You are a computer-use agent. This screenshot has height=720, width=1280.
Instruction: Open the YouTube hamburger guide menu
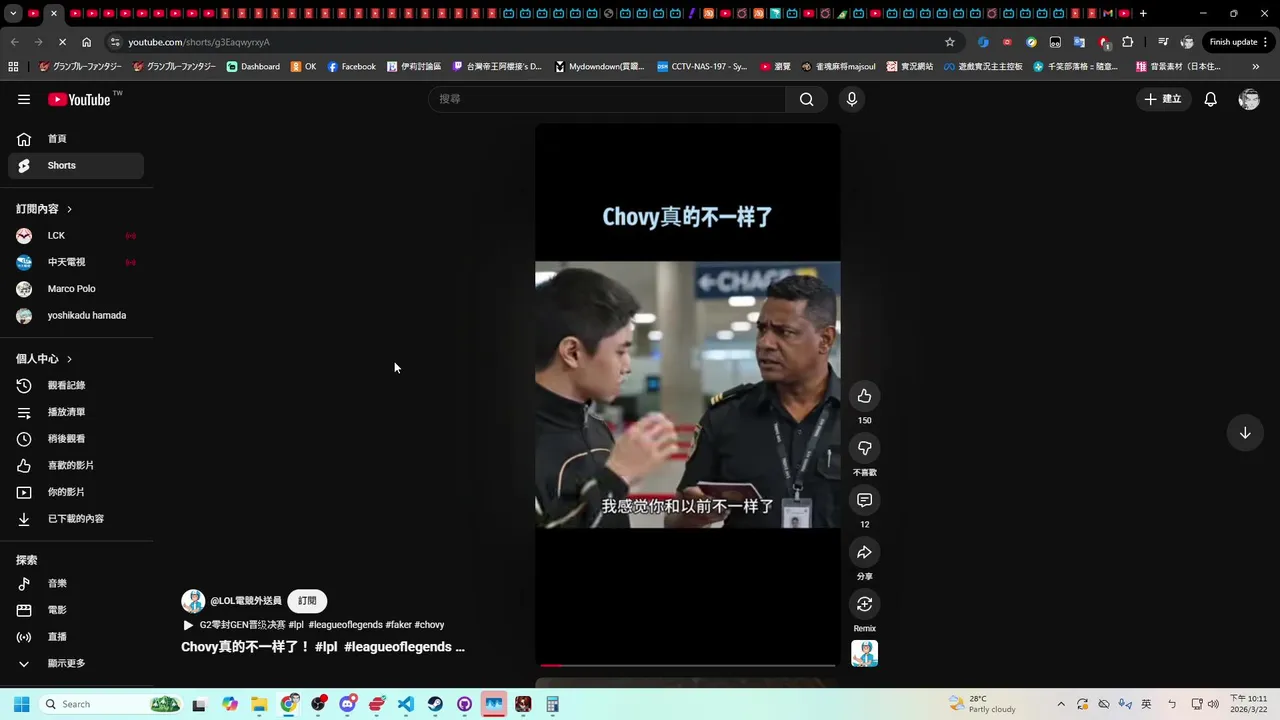[24, 99]
